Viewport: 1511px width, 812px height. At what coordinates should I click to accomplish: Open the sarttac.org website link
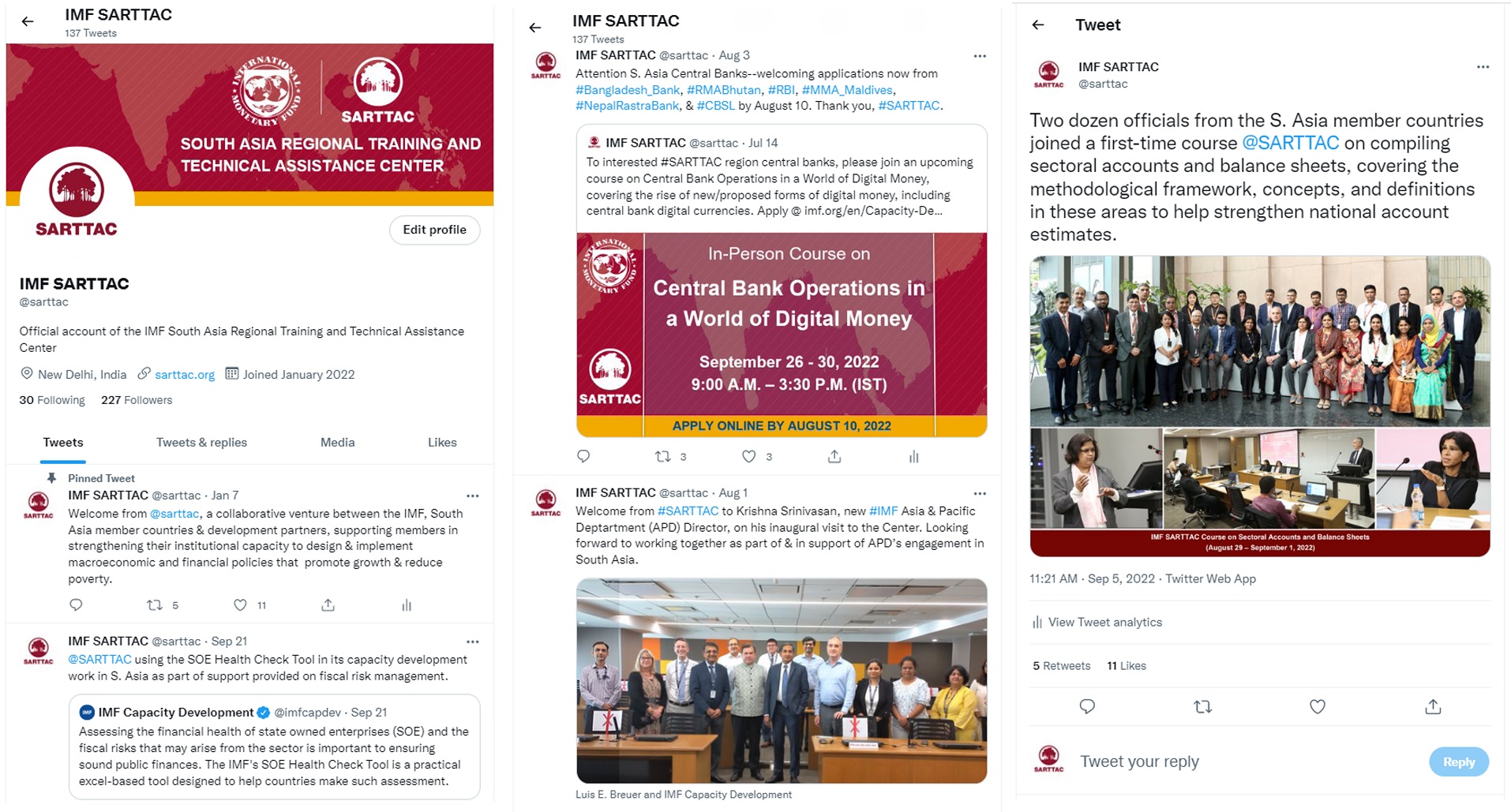184,375
